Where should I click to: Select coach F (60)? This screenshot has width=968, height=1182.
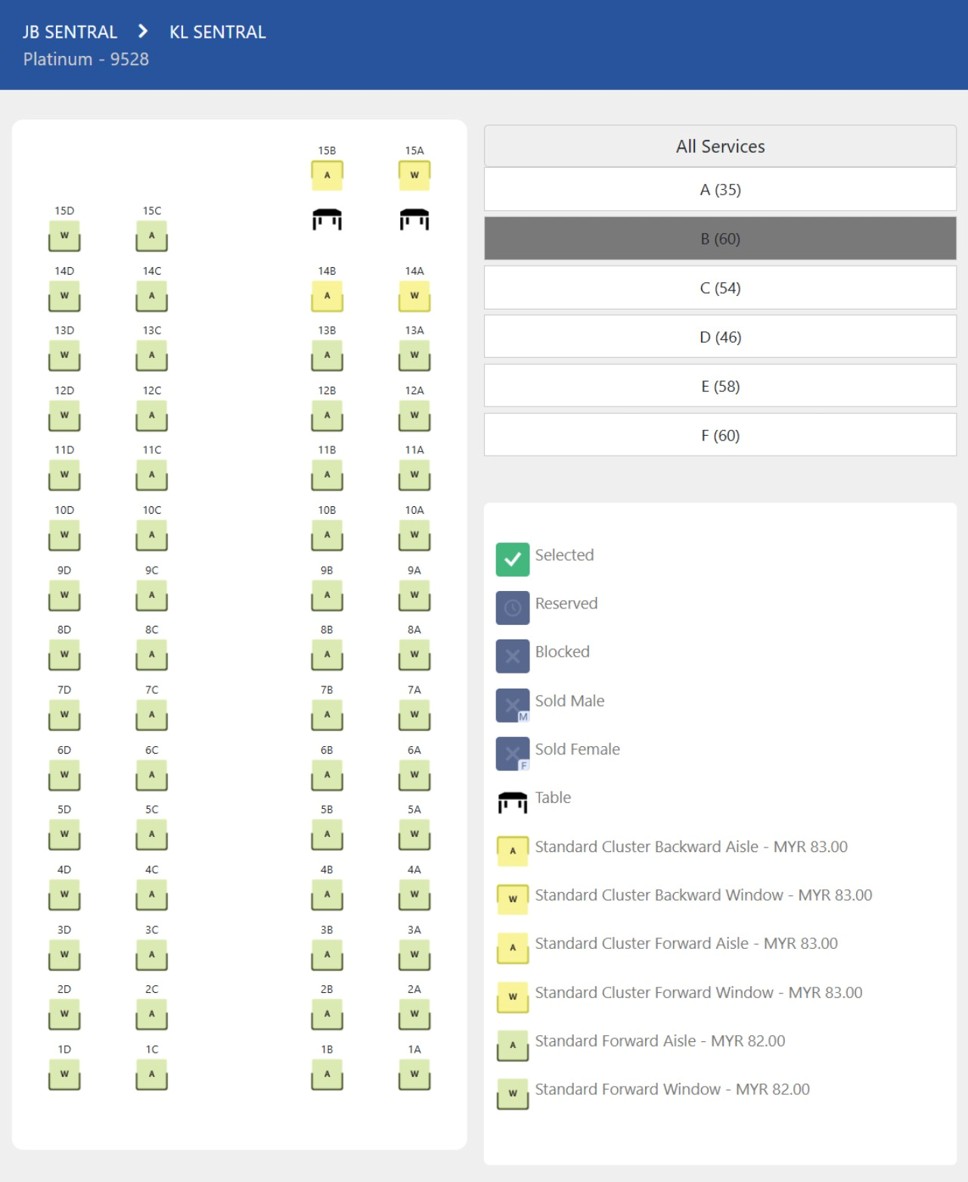[720, 435]
